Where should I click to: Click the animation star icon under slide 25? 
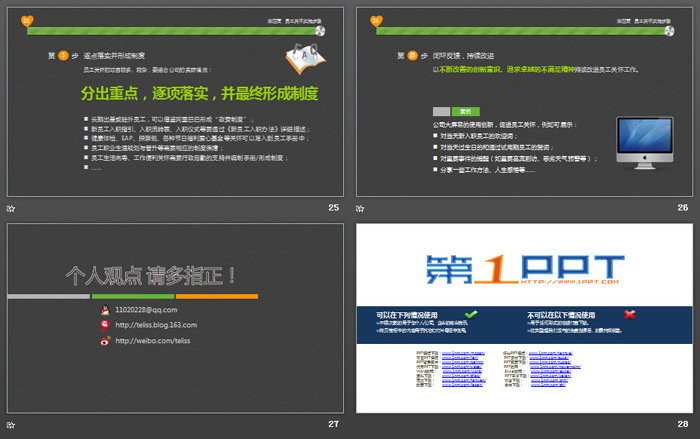click(x=11, y=209)
